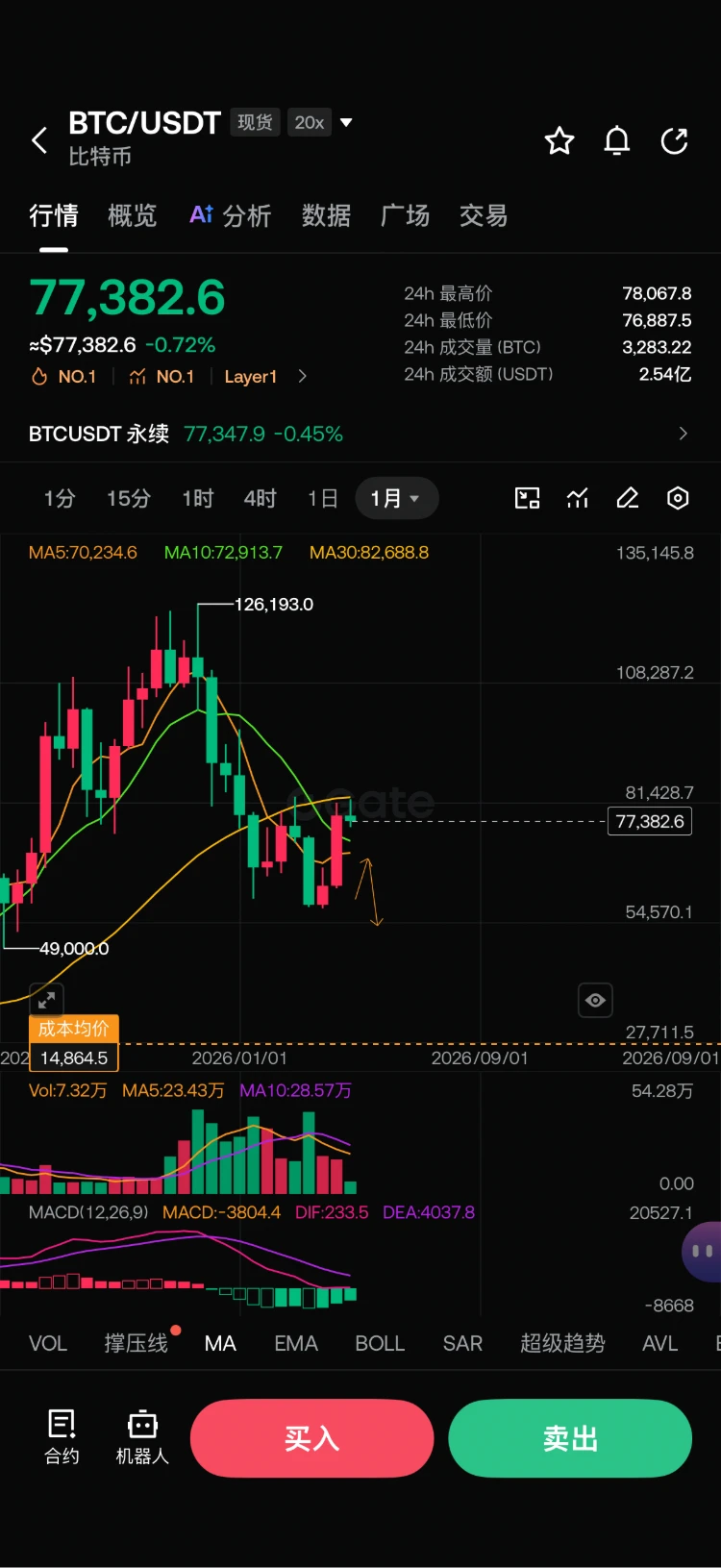Add BTC/USDT to favorites star
Screen dimensions: 721x1568
coord(559,141)
